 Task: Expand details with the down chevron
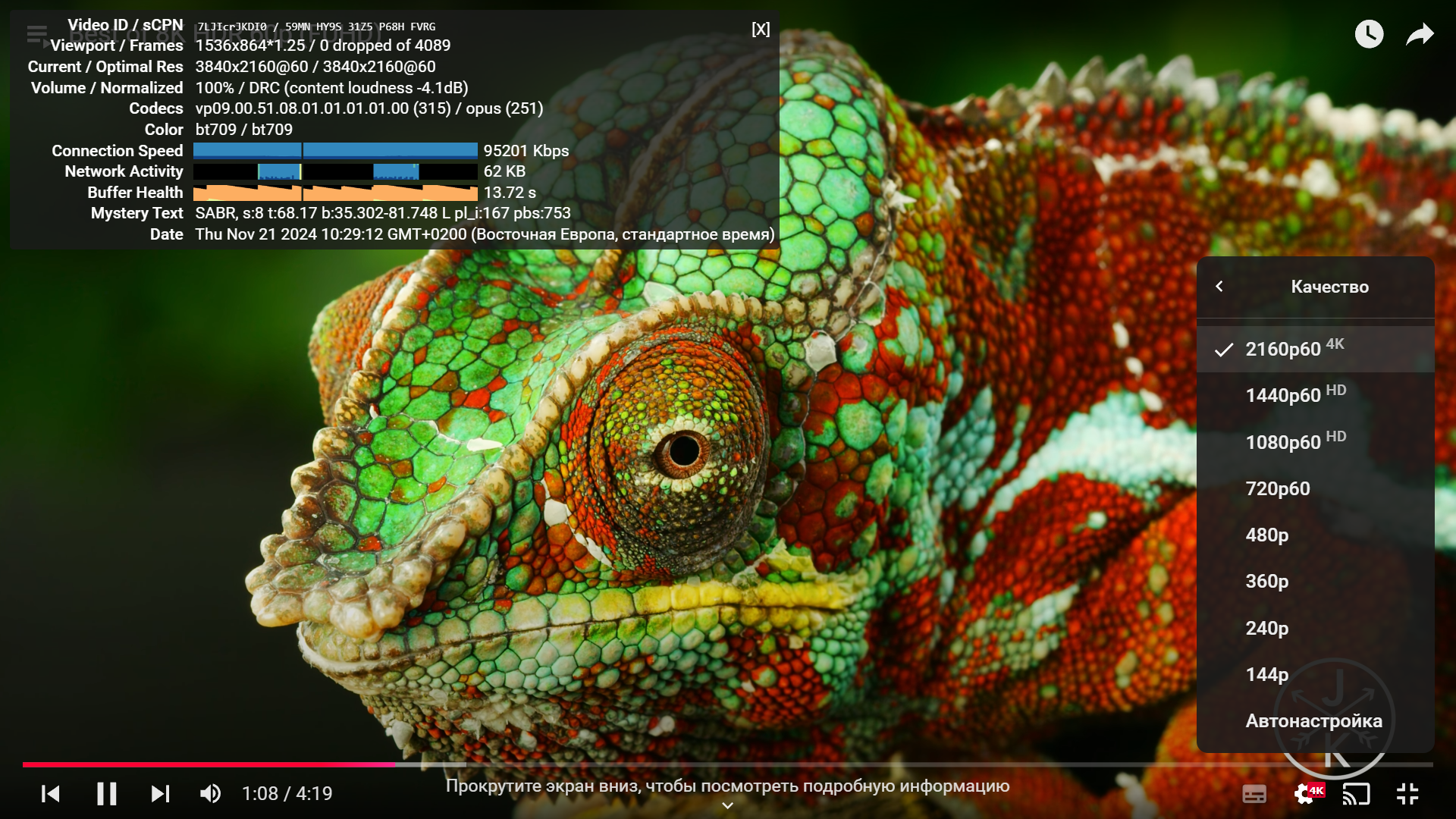point(727,805)
